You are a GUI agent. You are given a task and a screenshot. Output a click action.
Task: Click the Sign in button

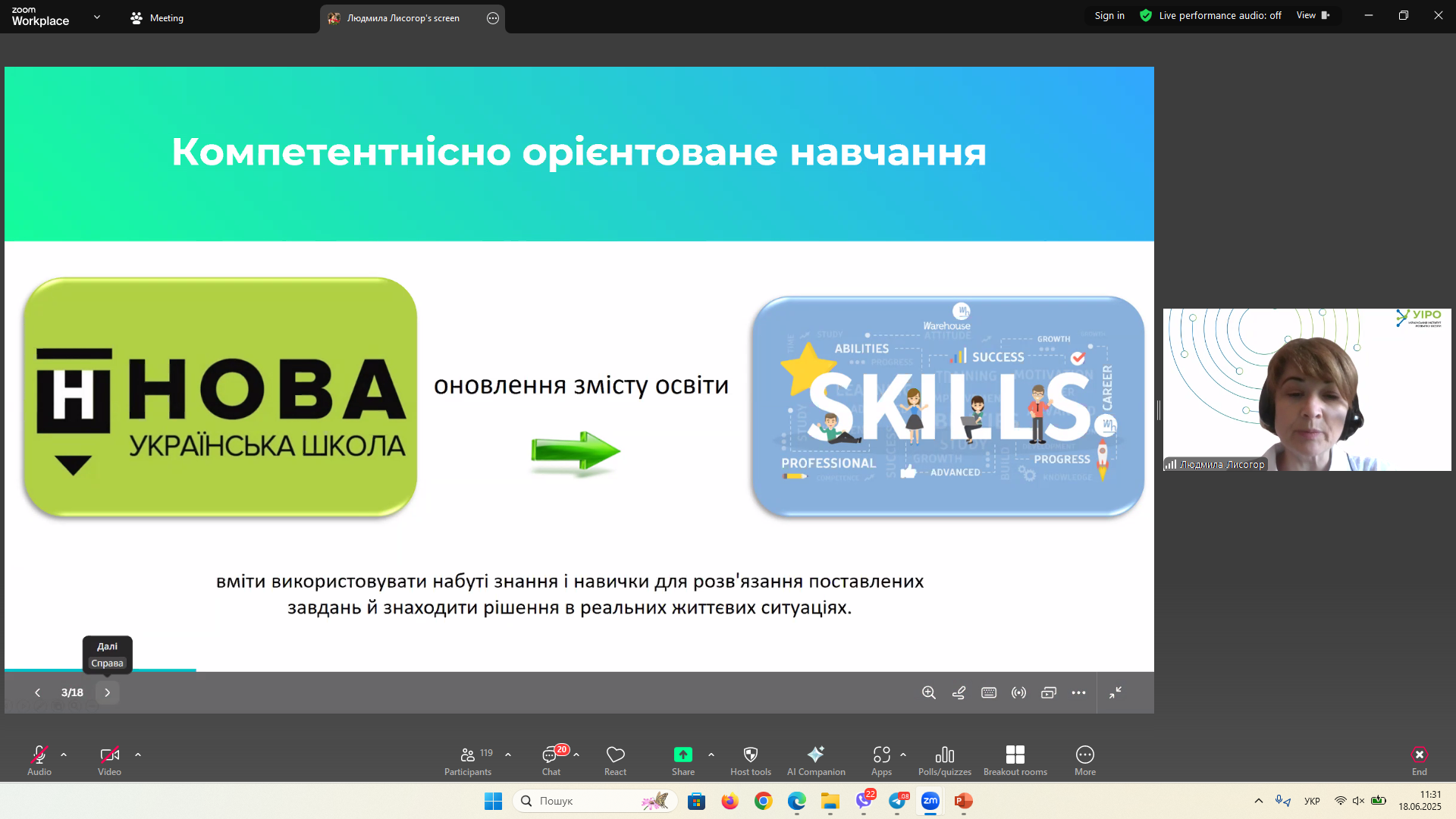click(x=1109, y=15)
